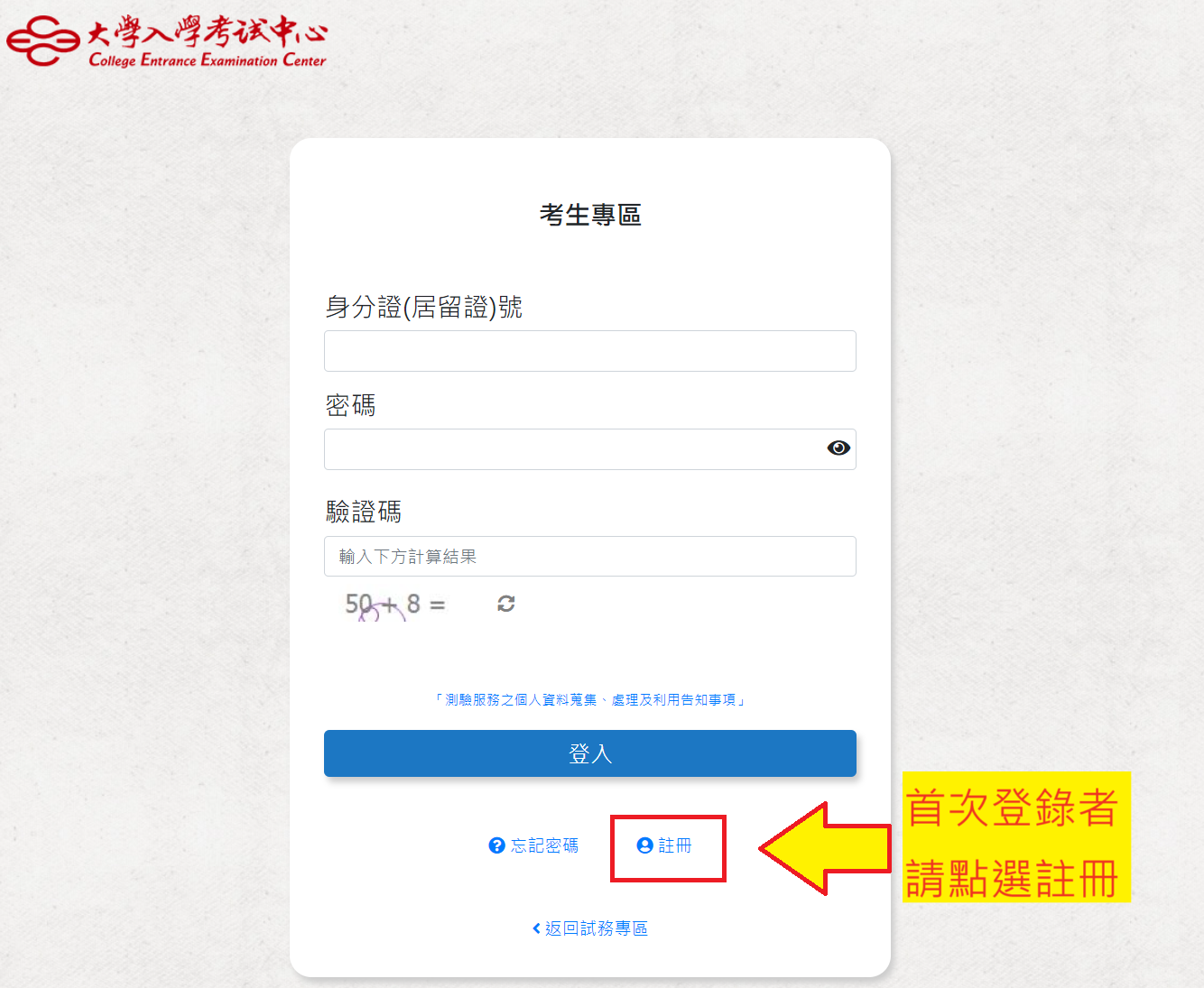Screen dimensions: 1204x988
Task: Open the 註冊 registration link
Action: click(x=675, y=845)
